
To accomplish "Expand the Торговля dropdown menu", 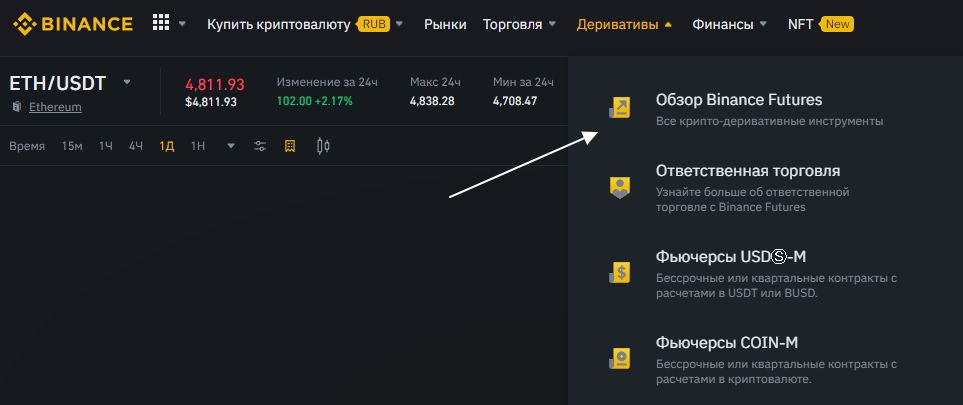I will click(519, 24).
